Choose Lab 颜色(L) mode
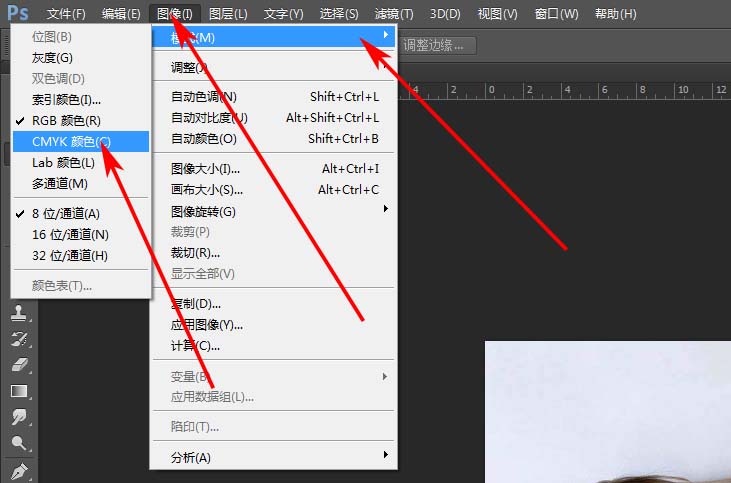Screen dimensions: 731x483 [81, 162]
